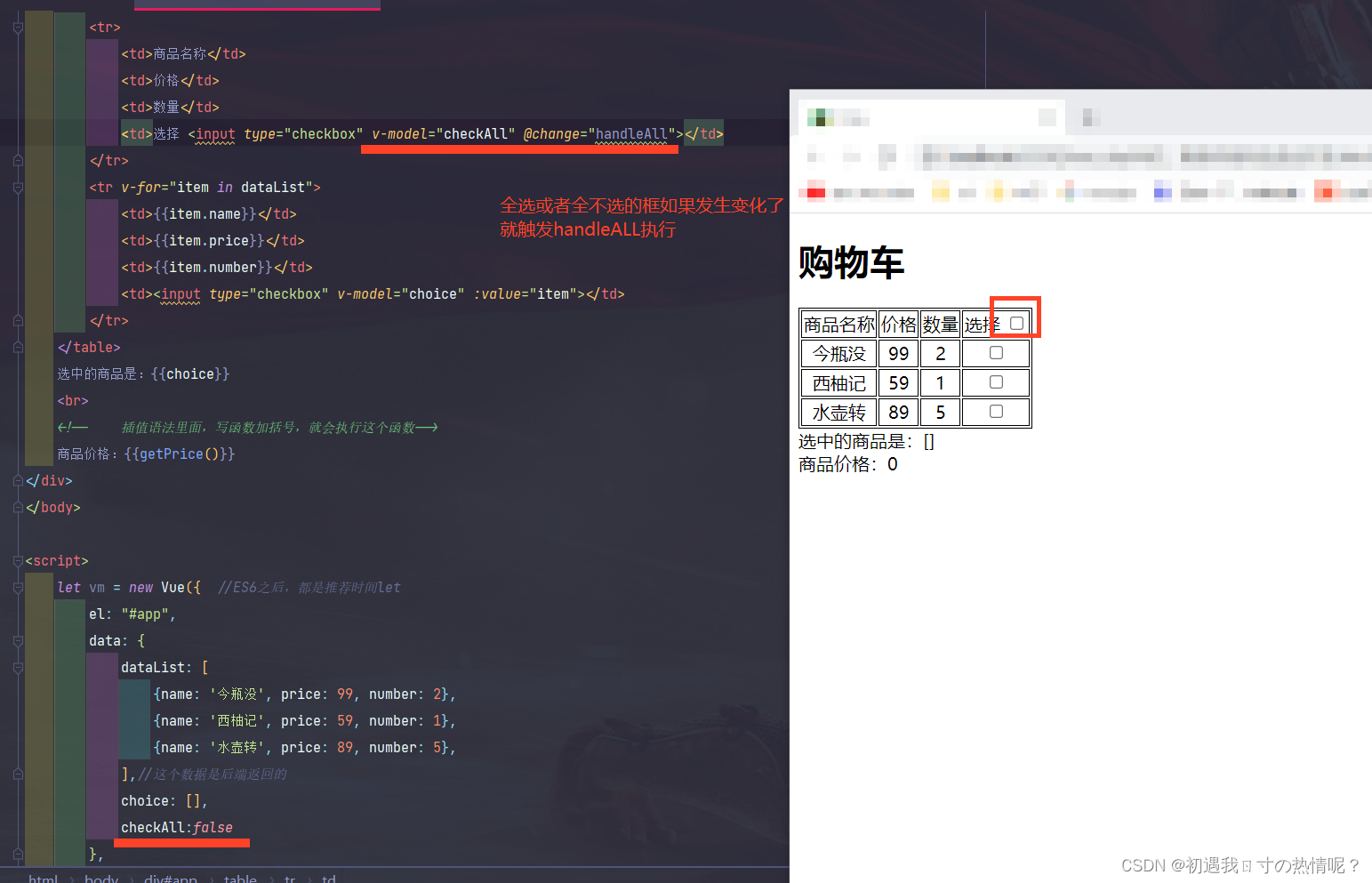Click the {{choice}} expression in code
The image size is (1372, 883).
pyautogui.click(x=190, y=374)
